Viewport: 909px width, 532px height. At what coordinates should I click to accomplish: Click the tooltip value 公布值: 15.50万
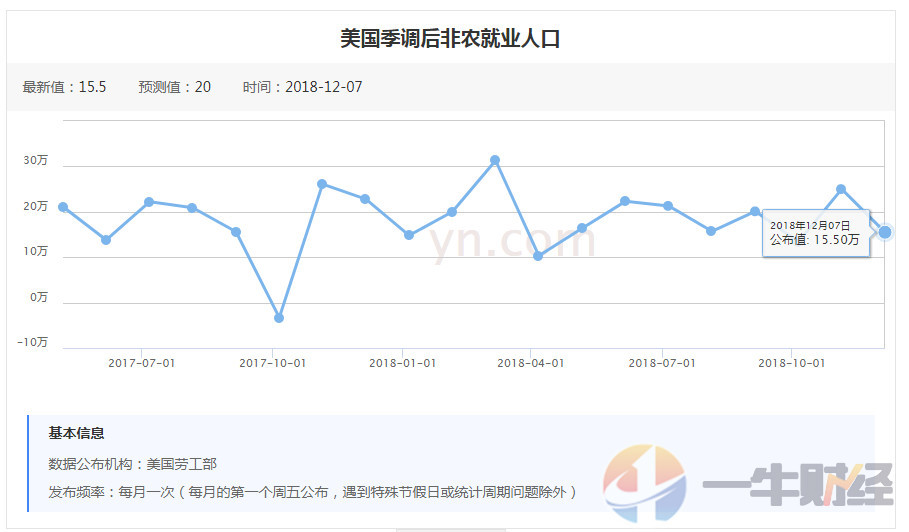coord(815,239)
